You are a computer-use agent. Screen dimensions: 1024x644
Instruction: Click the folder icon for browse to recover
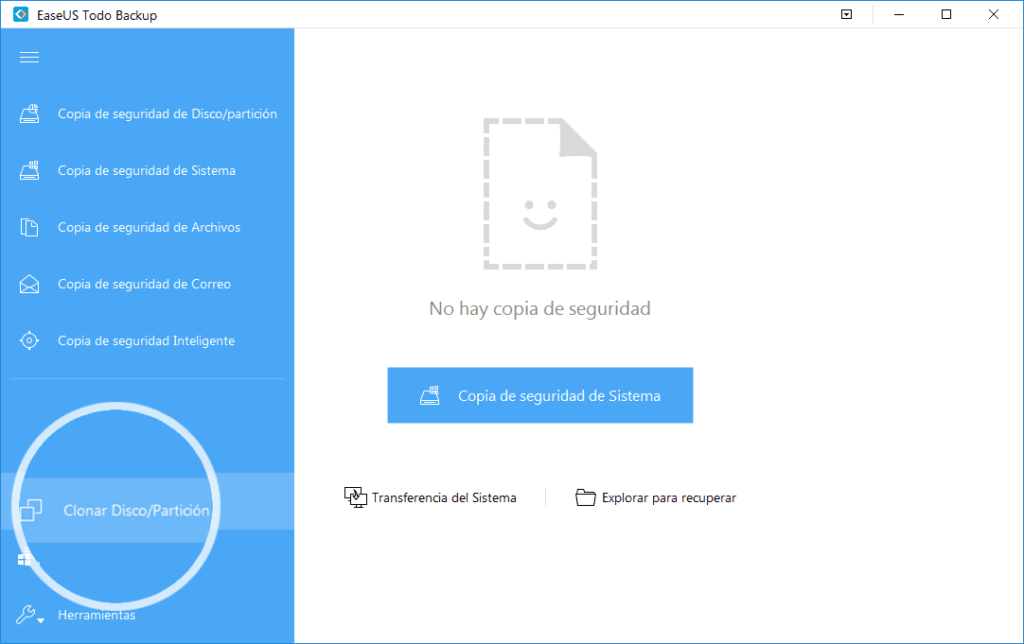[x=586, y=497]
